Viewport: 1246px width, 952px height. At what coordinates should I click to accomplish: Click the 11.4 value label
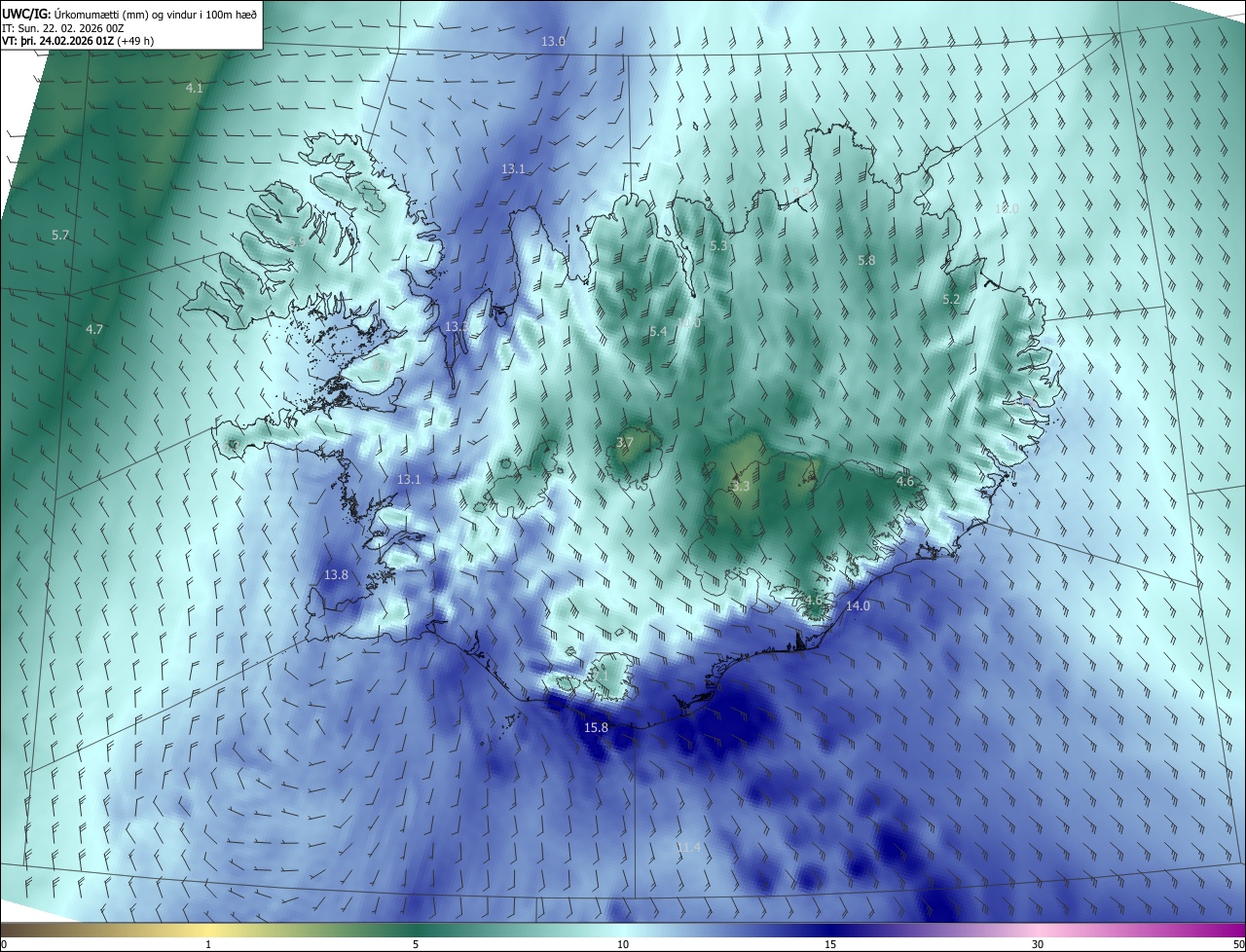point(688,848)
